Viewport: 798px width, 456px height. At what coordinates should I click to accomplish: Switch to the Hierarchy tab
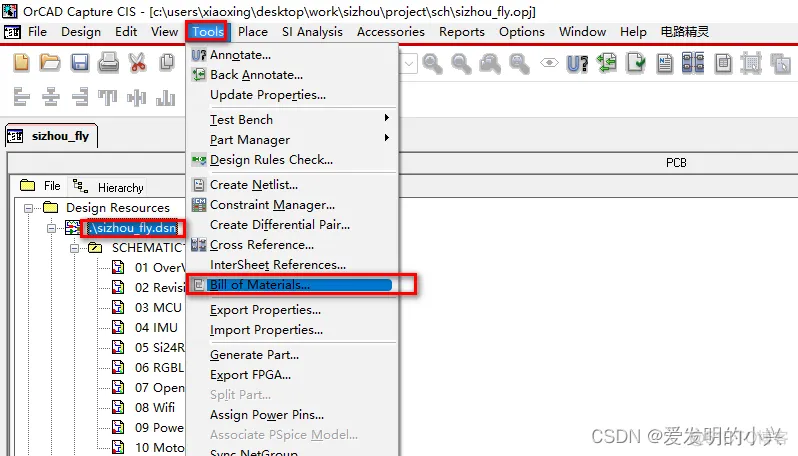click(108, 187)
